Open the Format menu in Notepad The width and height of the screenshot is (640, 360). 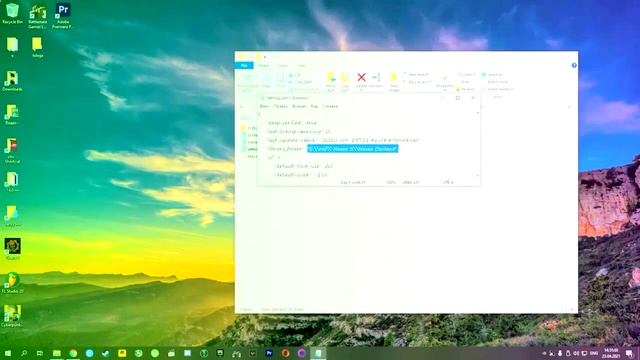299,106
